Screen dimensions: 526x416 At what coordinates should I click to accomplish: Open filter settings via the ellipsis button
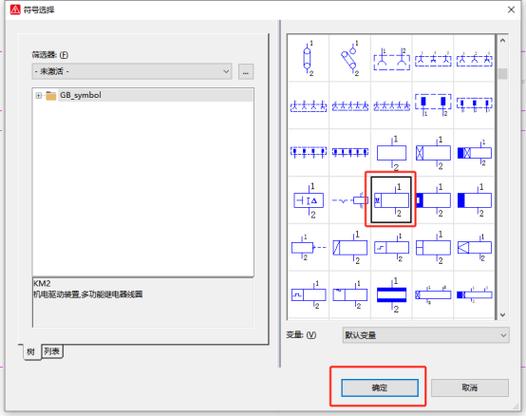(x=246, y=72)
